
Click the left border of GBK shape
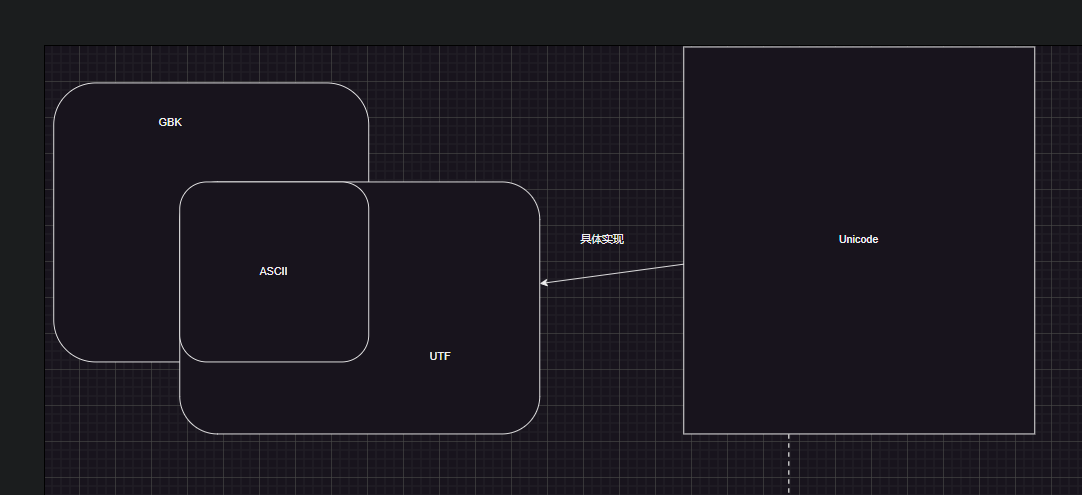tap(54, 220)
